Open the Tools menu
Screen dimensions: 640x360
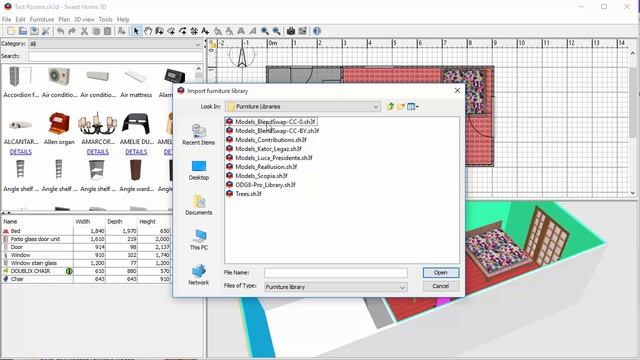[x=105, y=19]
